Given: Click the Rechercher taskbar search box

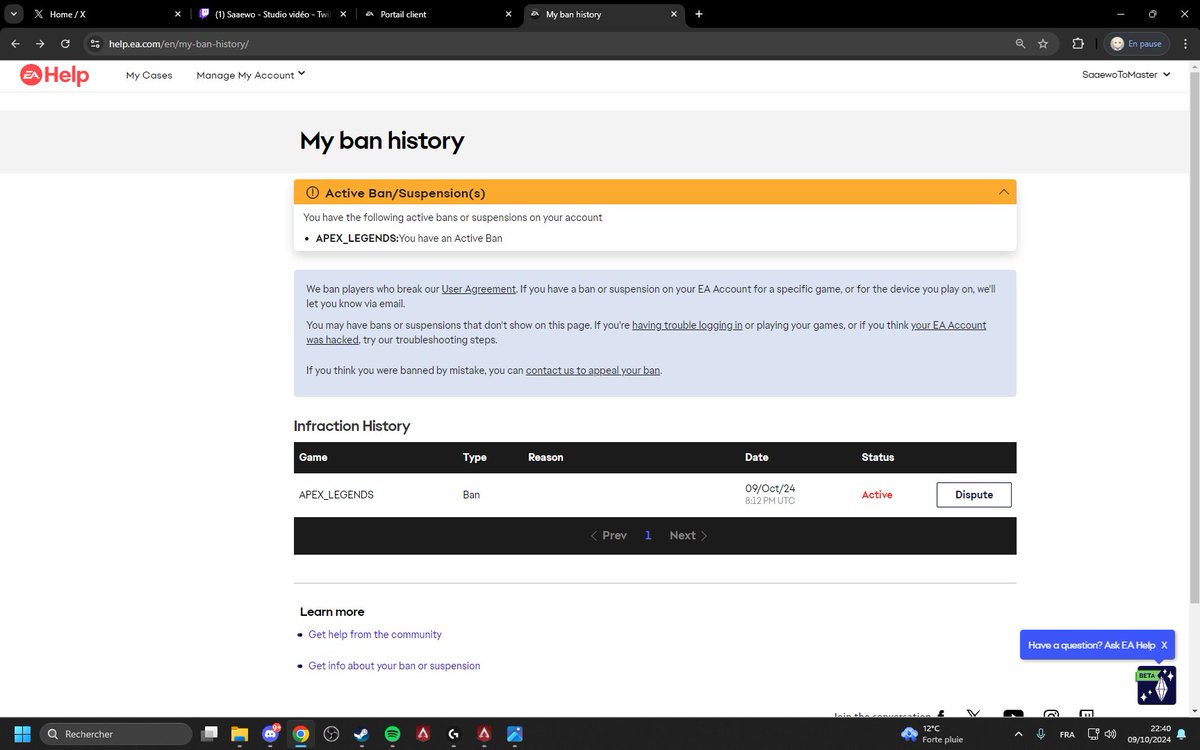Looking at the screenshot, I should tap(118, 733).
